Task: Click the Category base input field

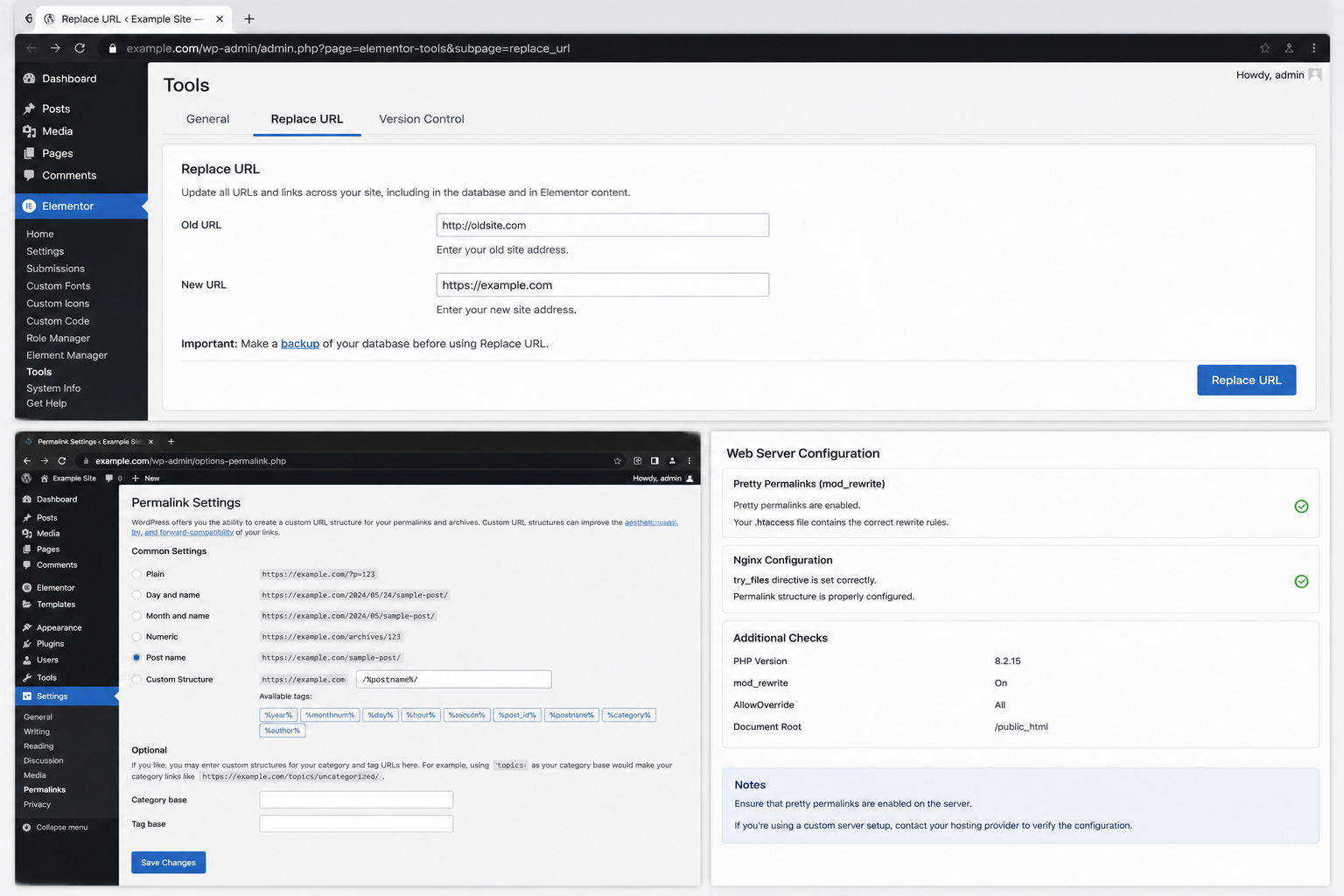Action: (x=356, y=800)
